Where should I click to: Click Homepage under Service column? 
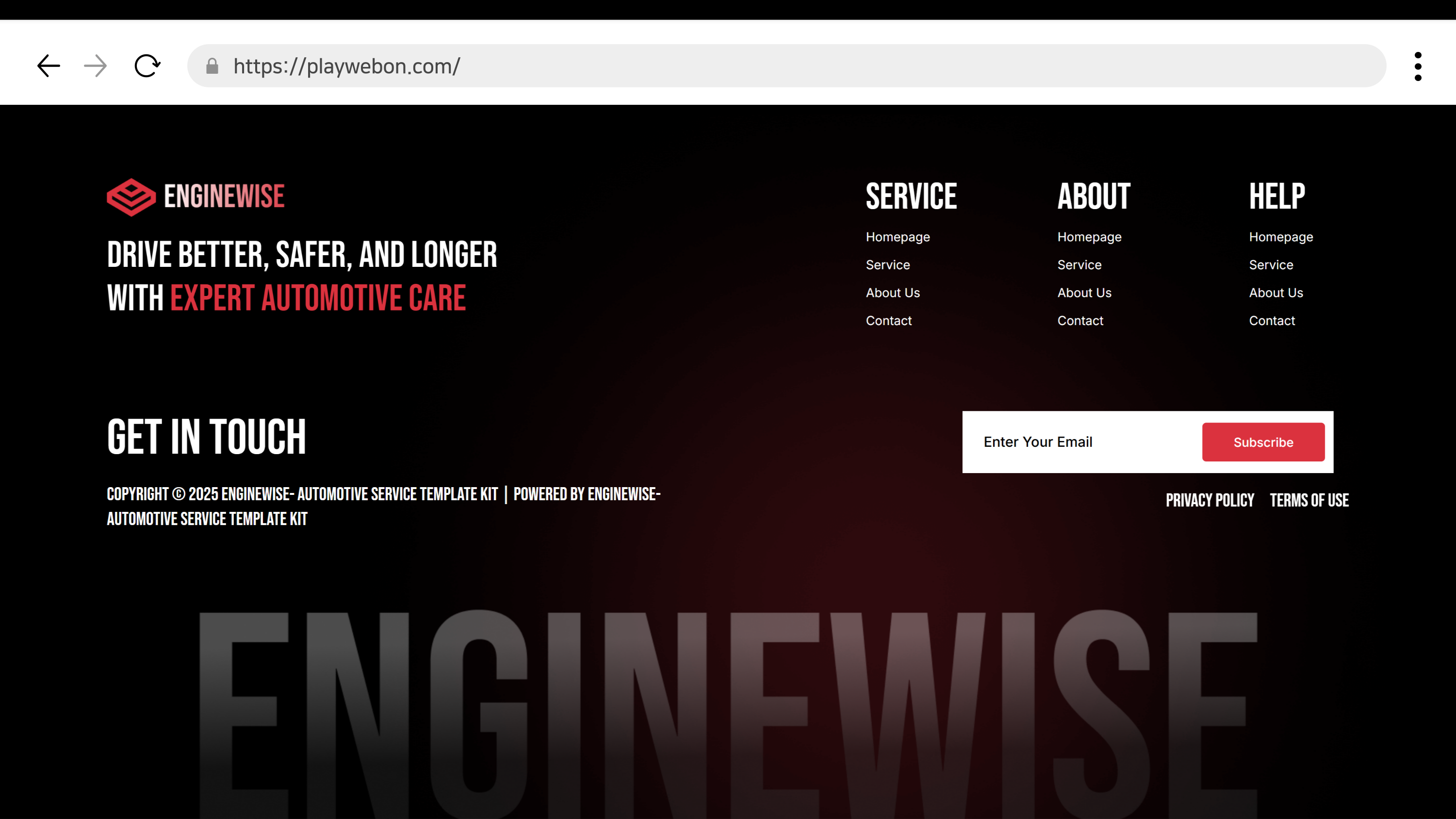898,237
